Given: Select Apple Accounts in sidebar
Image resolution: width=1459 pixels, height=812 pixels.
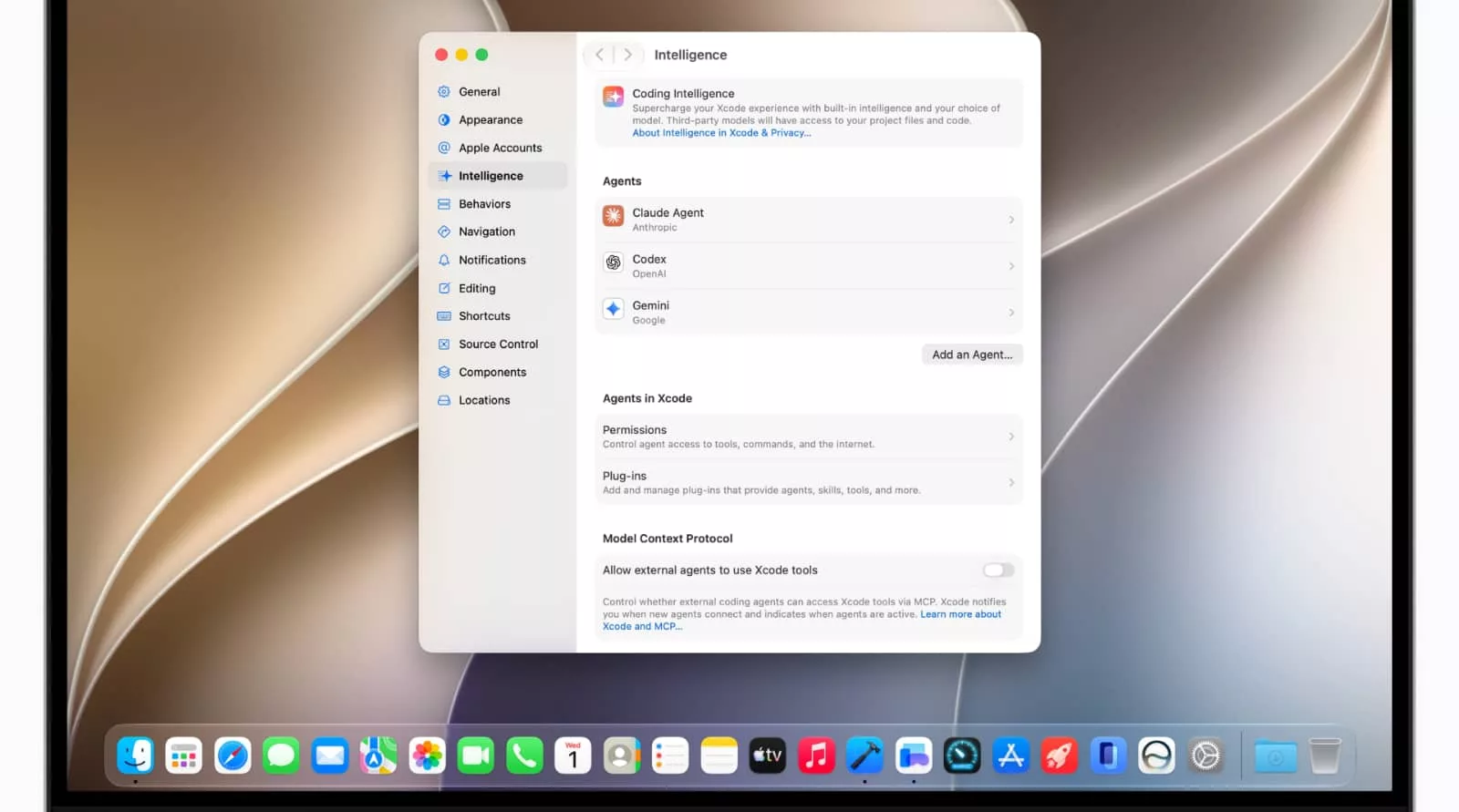Looking at the screenshot, I should click(497, 148).
